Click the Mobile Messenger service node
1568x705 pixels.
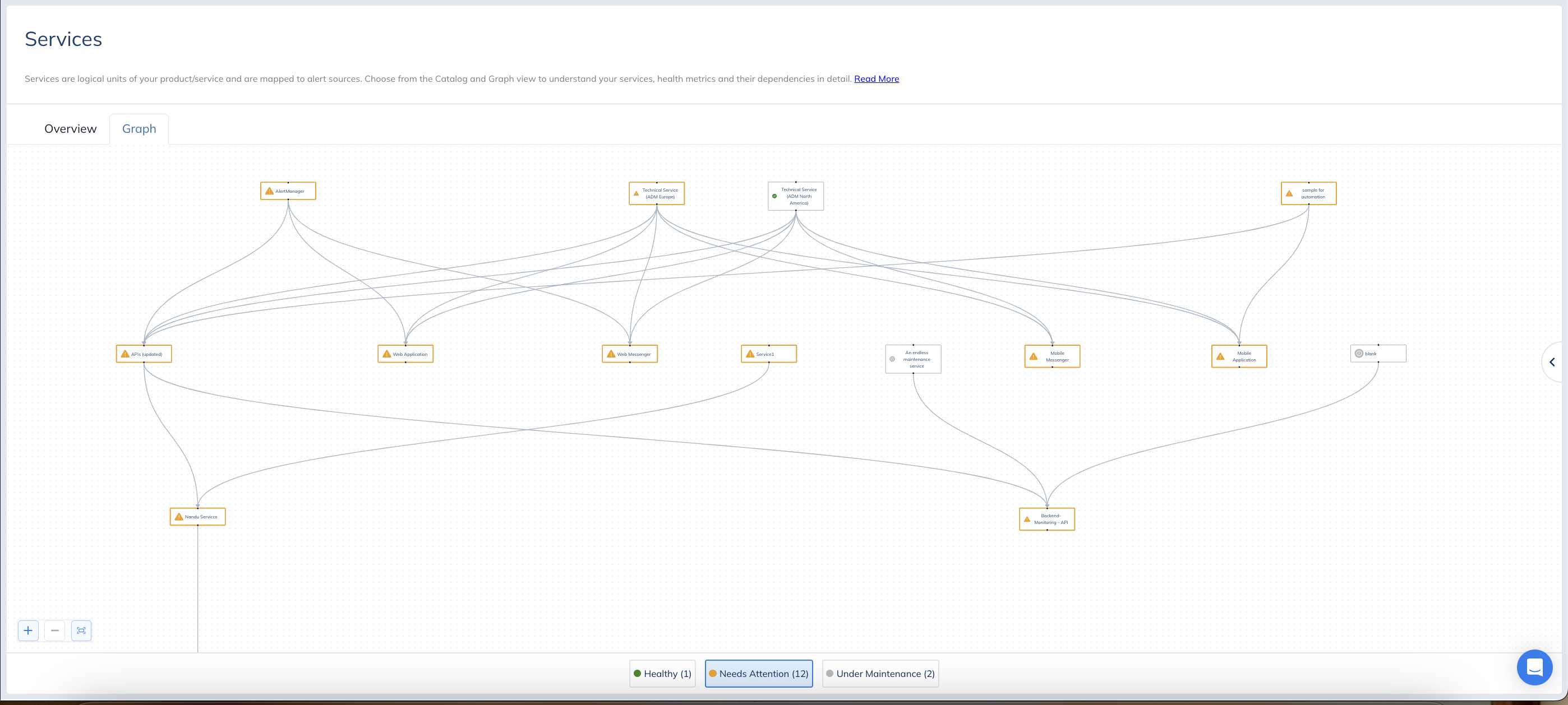(1056, 356)
